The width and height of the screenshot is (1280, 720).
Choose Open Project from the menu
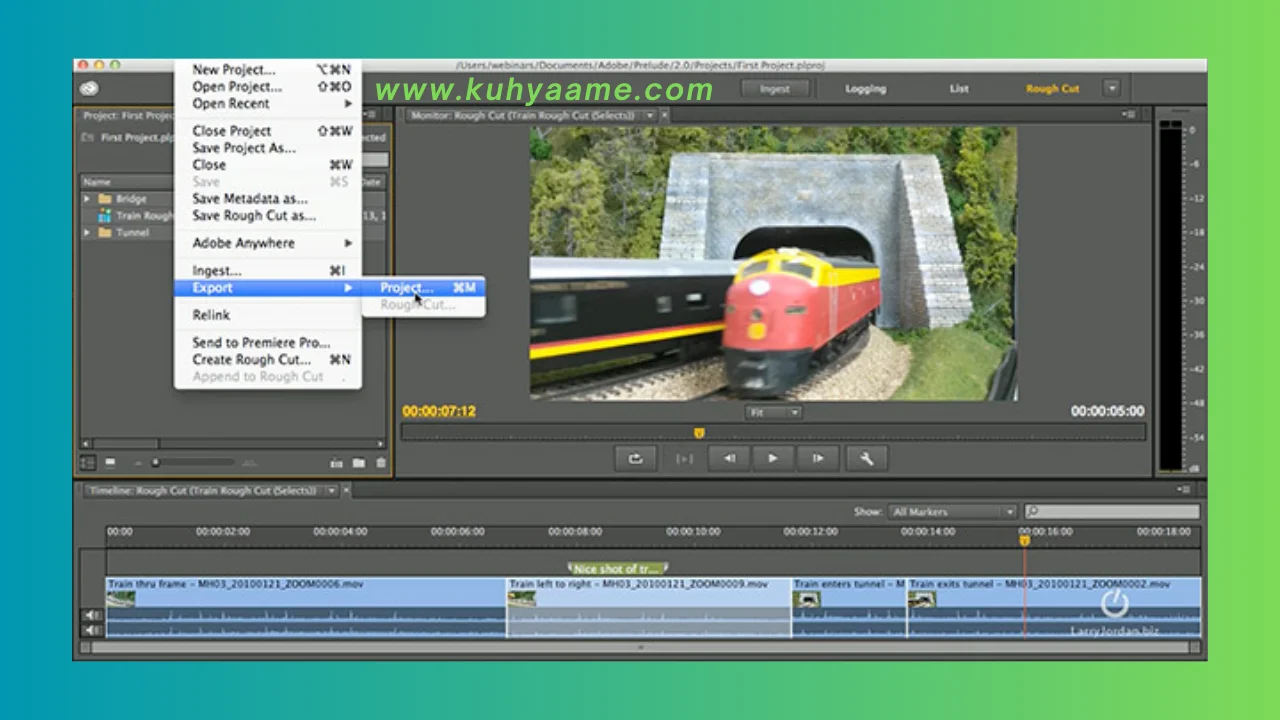point(268,86)
